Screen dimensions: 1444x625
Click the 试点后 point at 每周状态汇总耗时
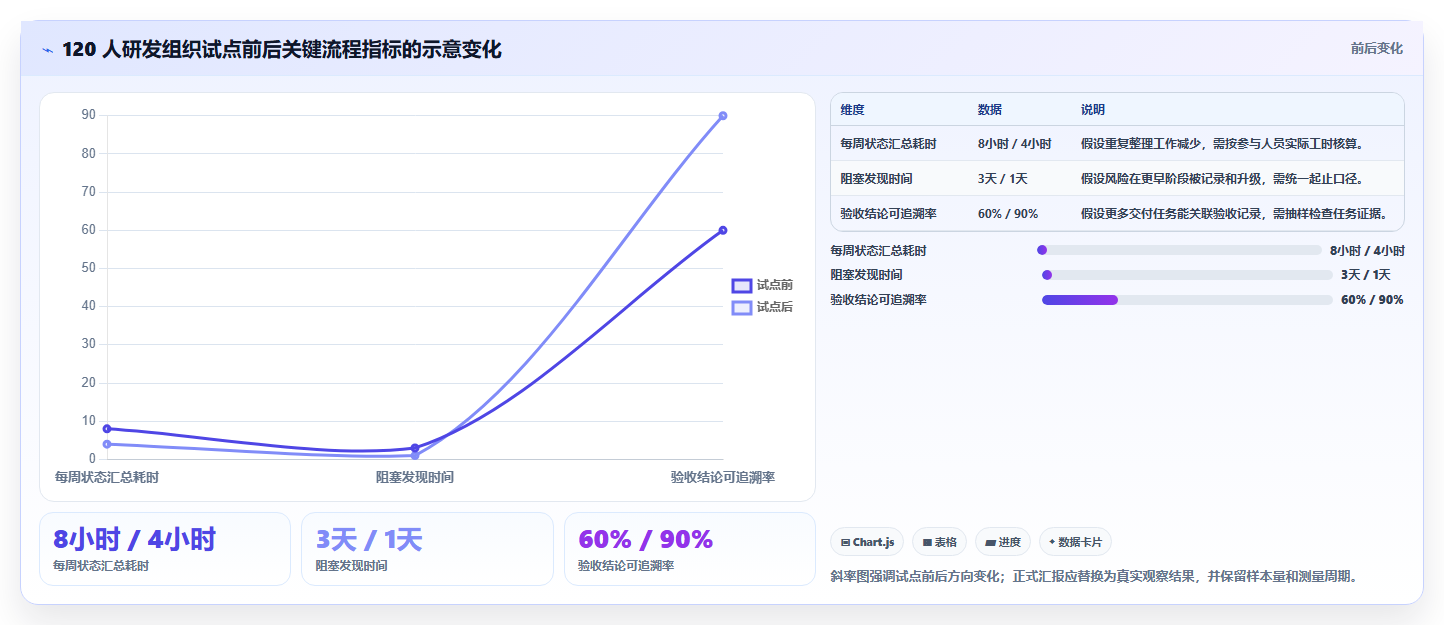pyautogui.click(x=107, y=444)
